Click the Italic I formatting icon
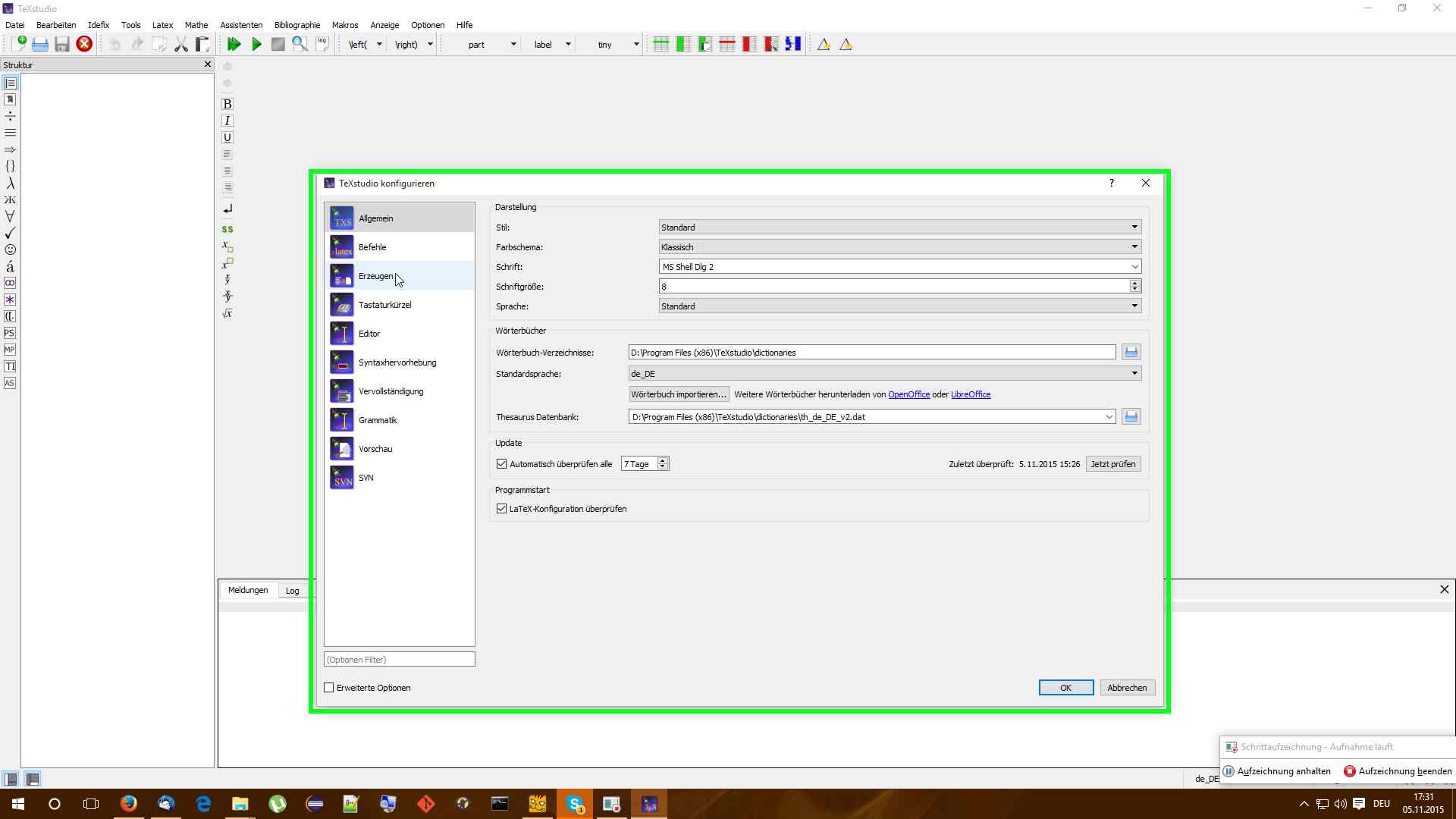The width and height of the screenshot is (1456, 819). (227, 121)
